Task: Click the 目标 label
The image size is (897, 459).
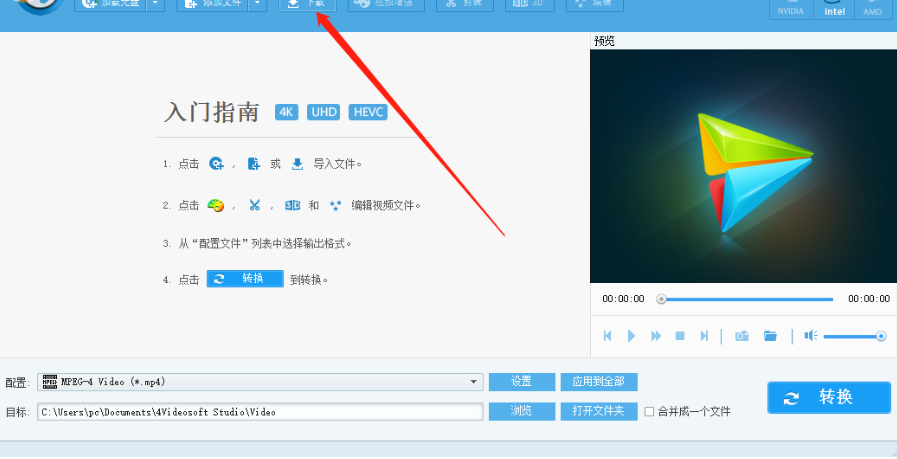Action: click(17, 412)
